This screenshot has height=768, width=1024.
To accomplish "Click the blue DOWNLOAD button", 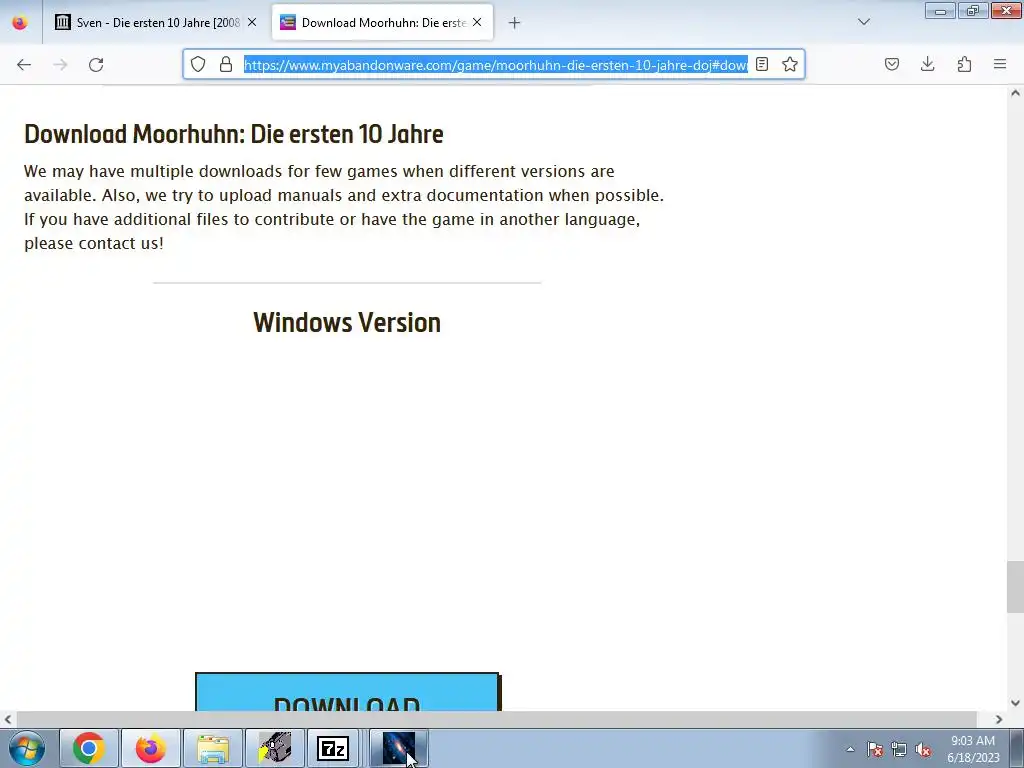I will coord(347,692).
